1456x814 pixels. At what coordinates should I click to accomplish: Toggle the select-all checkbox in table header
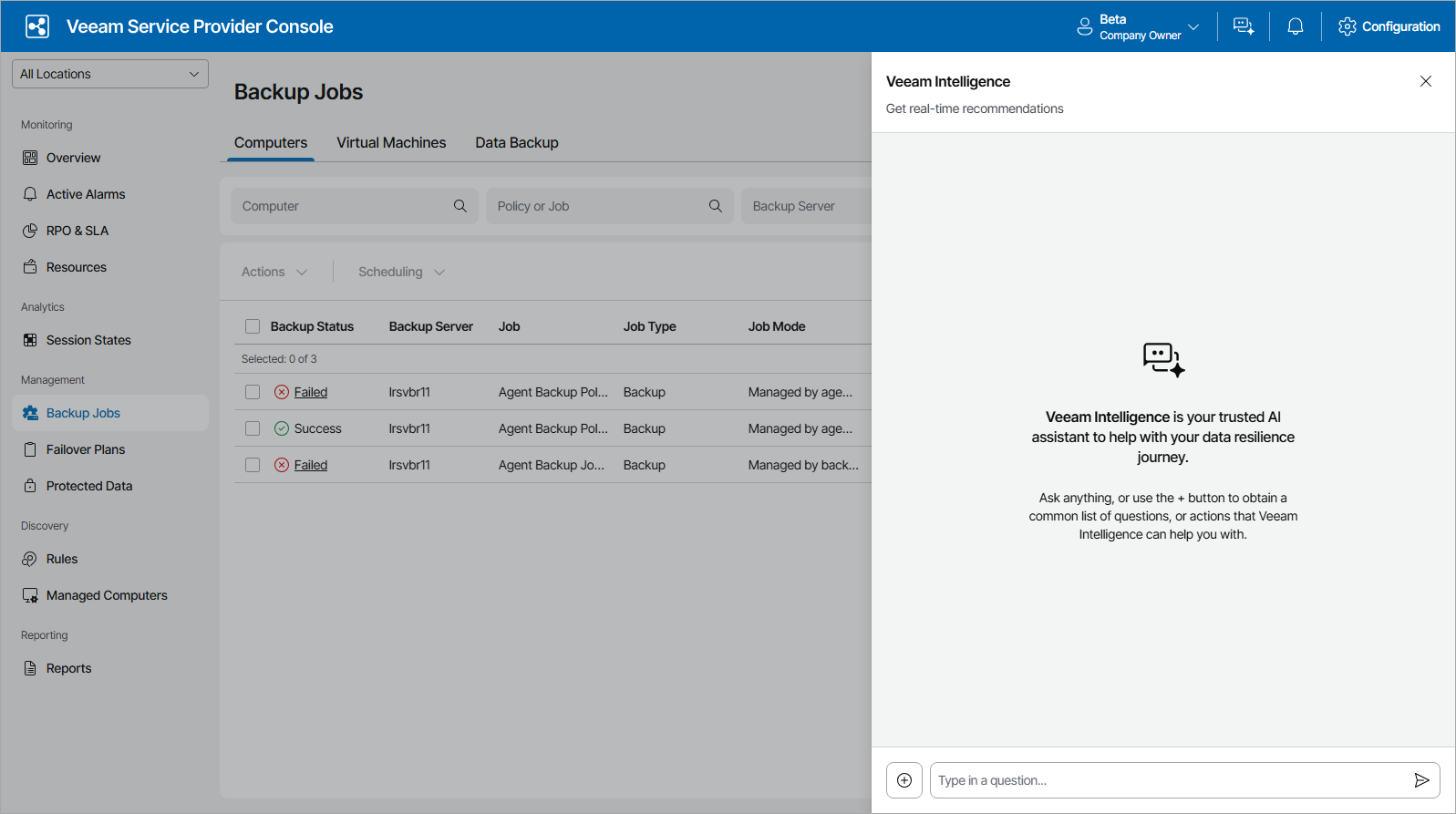coord(253,326)
